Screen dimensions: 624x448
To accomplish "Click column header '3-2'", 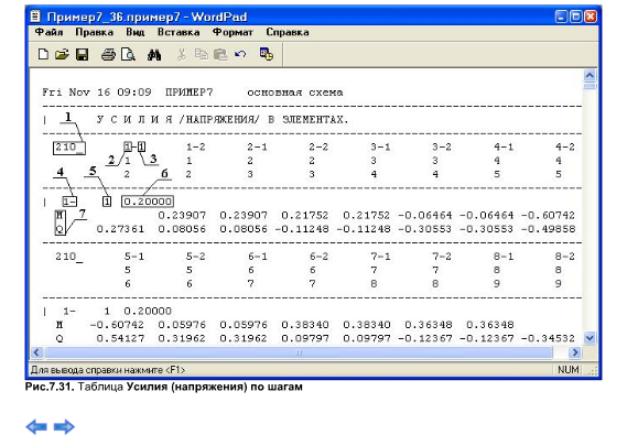I will click(442, 147).
